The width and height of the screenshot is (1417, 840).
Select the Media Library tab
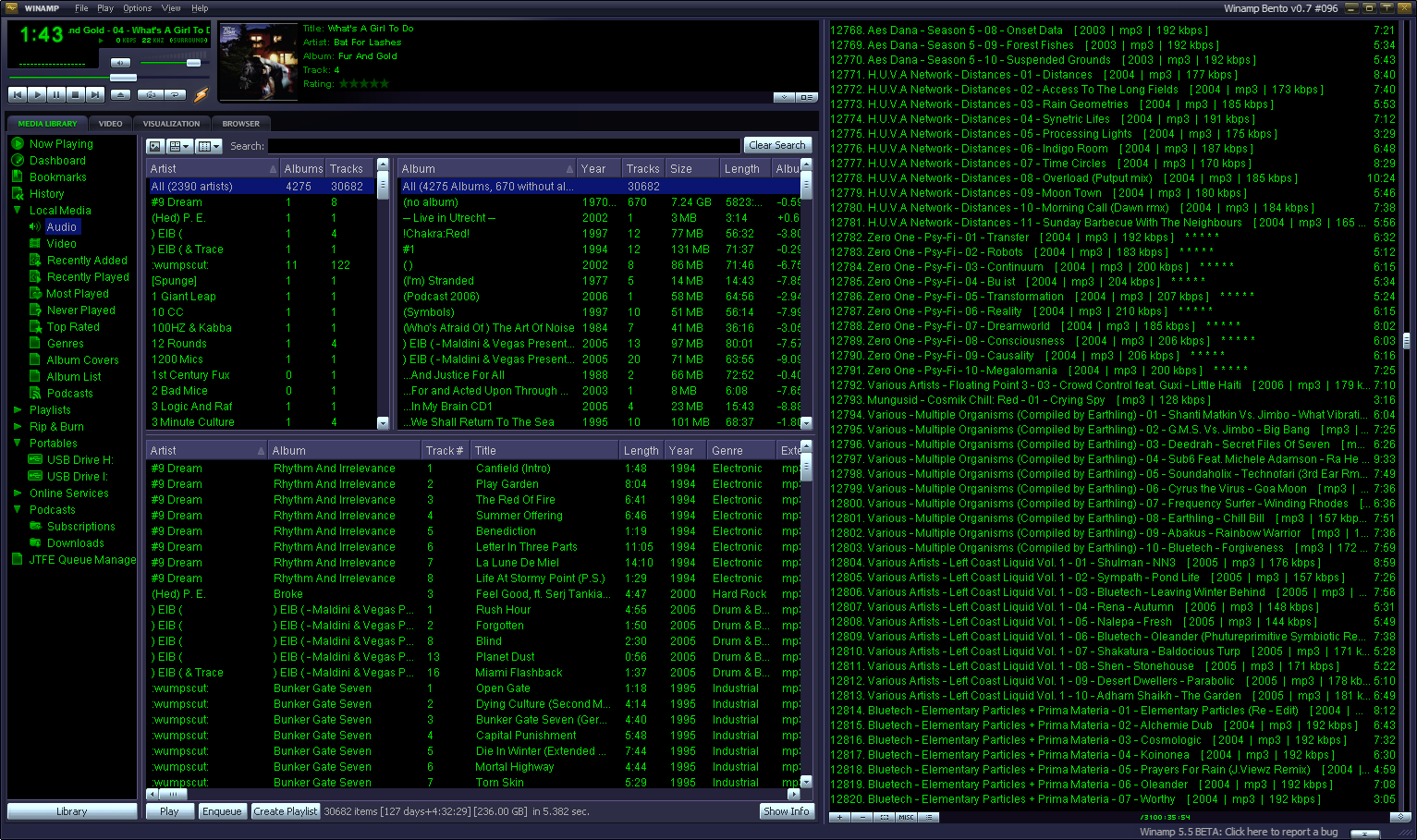pos(48,124)
